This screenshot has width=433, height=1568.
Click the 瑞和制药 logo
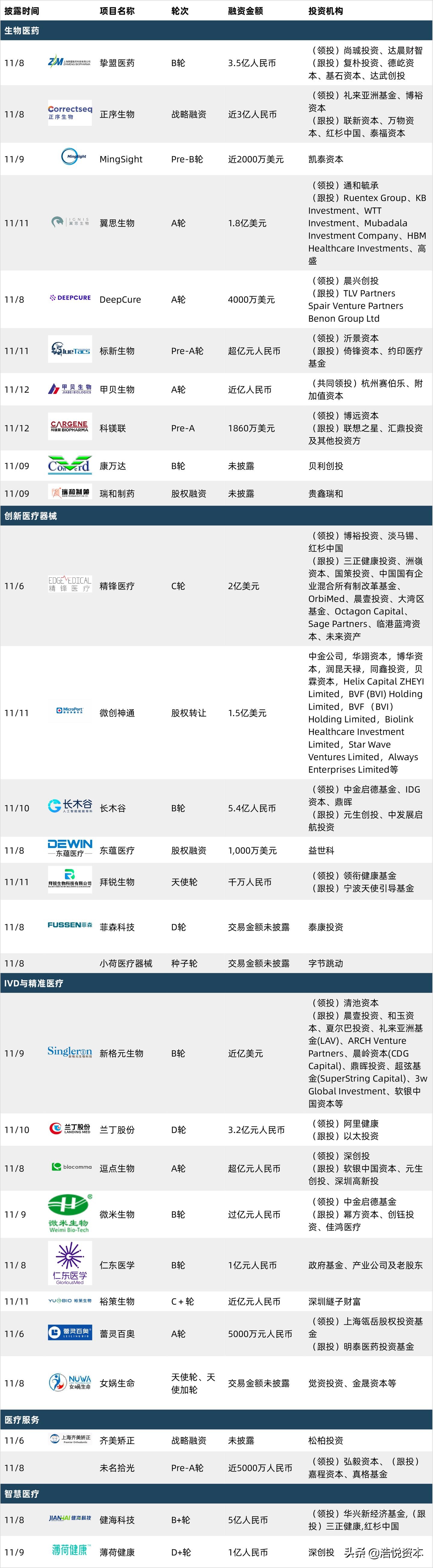(70, 492)
